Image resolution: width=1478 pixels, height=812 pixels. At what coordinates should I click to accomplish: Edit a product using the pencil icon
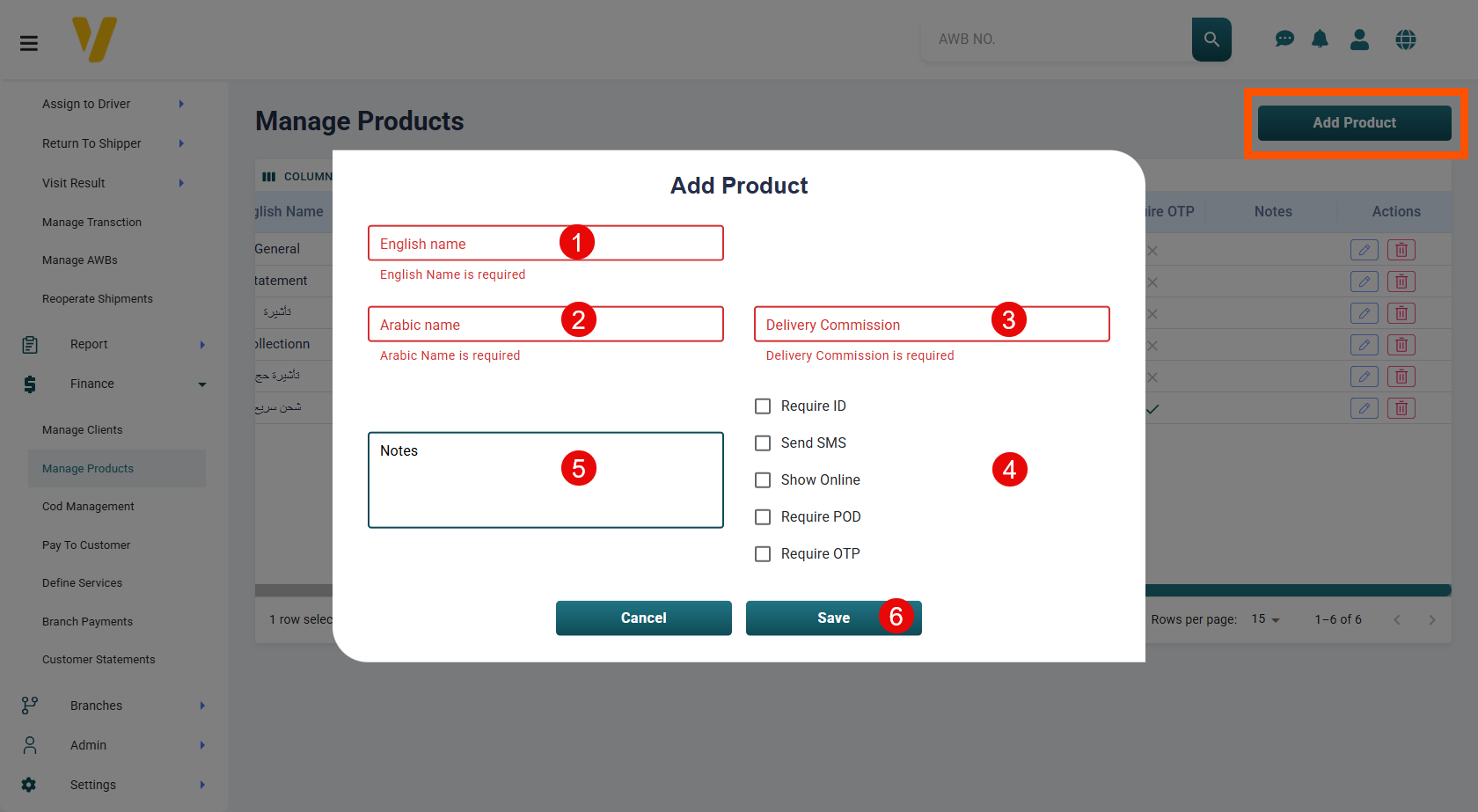coord(1365,250)
